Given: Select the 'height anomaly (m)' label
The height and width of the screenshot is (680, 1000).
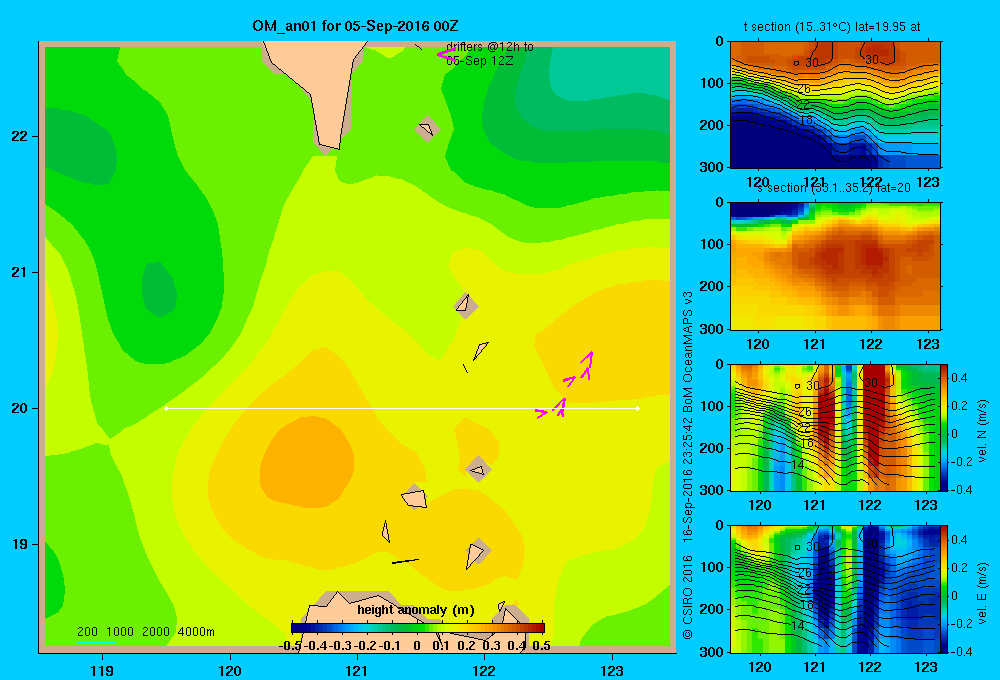Looking at the screenshot, I should click(x=416, y=610).
